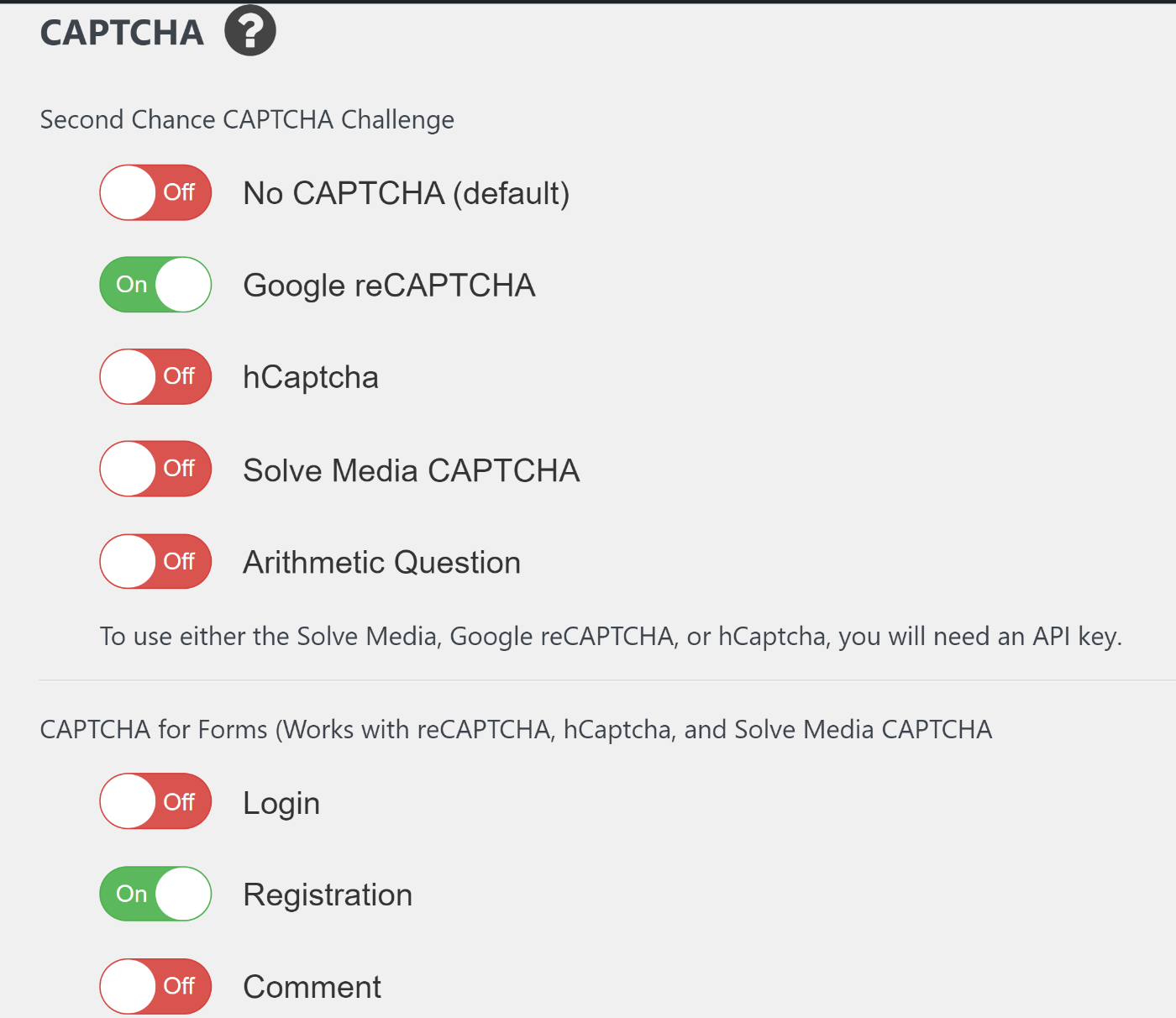Select the Google reCAPTCHA label text
The image size is (1176, 1018).
389,285
